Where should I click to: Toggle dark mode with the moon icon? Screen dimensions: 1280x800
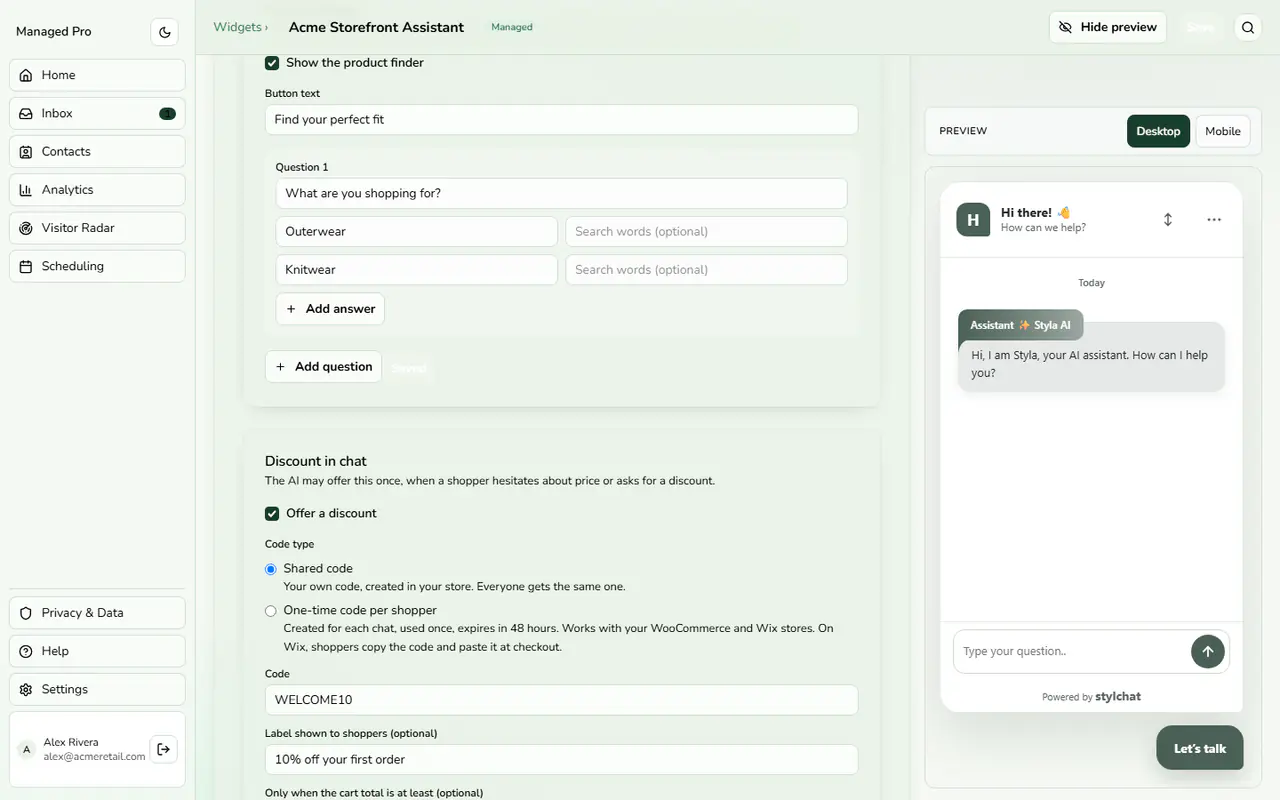click(x=165, y=32)
